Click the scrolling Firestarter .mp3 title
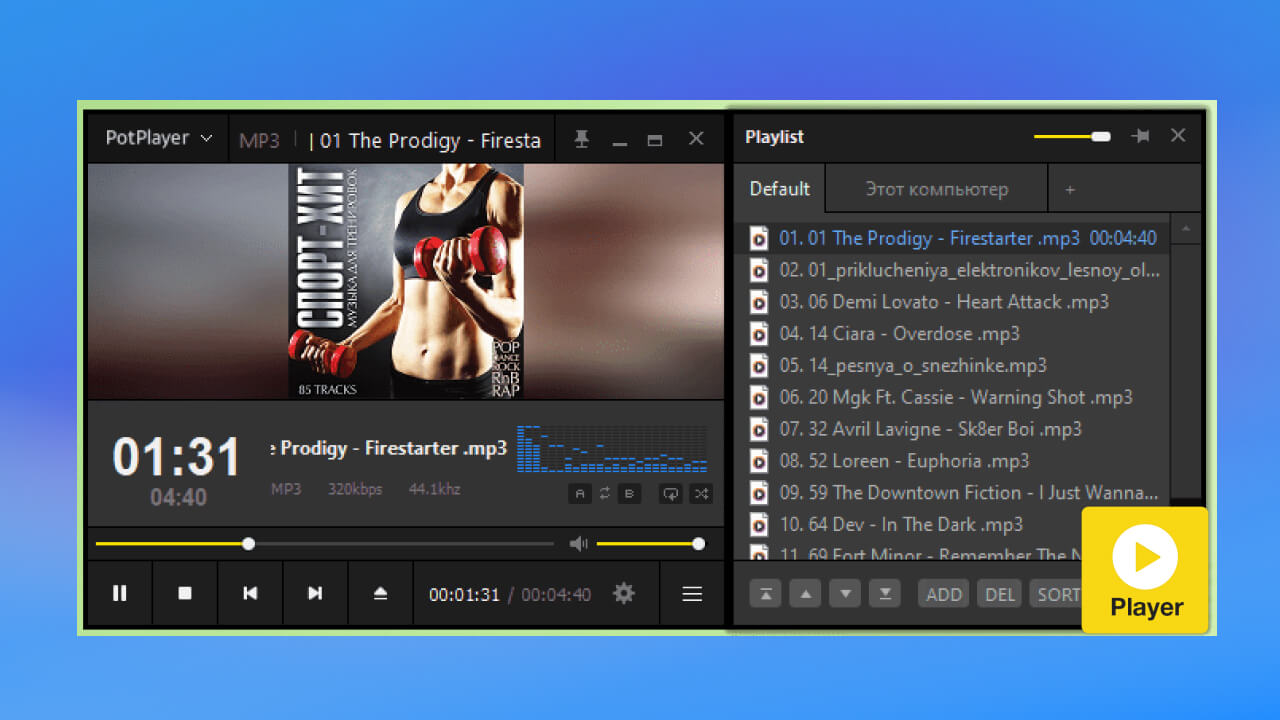 point(389,448)
